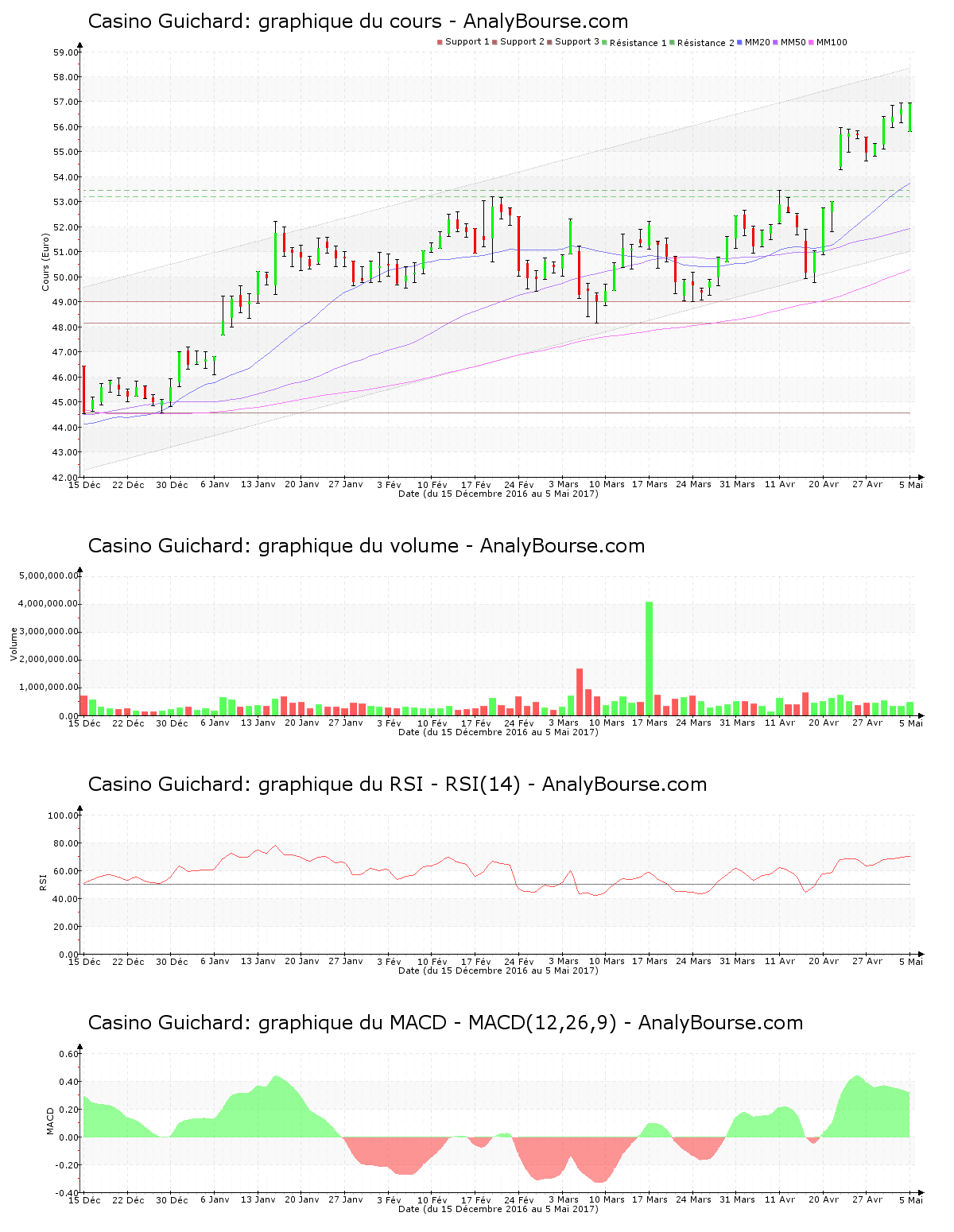The height and width of the screenshot is (1232, 954).
Task: Select the Résistance 1 legend entry
Action: [634, 43]
